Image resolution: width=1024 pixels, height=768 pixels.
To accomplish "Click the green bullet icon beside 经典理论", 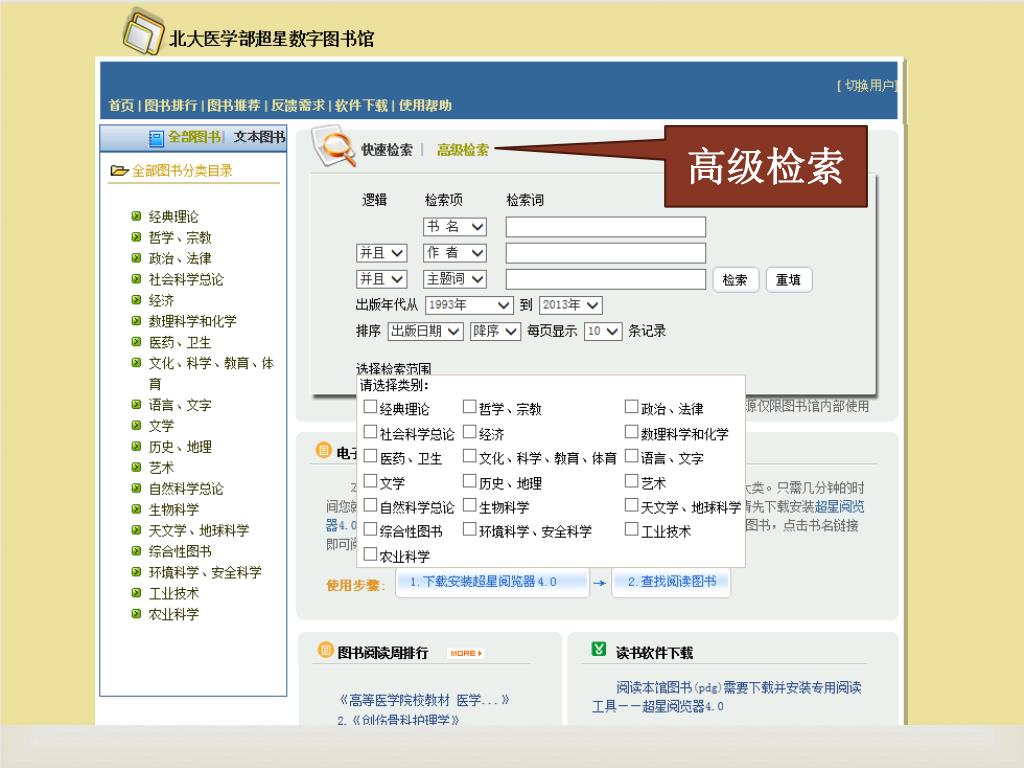I will click(136, 216).
